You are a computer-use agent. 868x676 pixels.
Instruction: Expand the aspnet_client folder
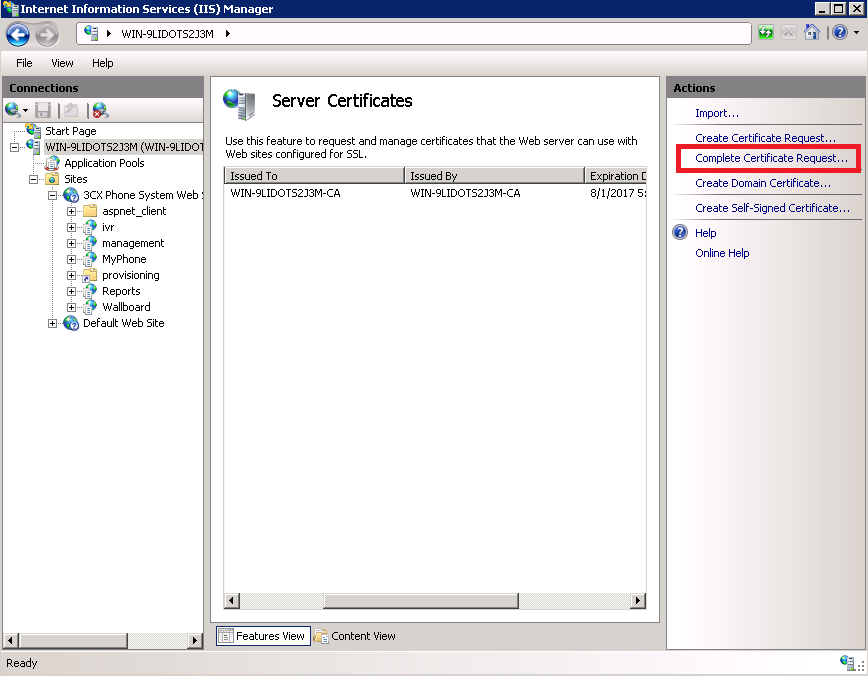pyautogui.click(x=71, y=211)
